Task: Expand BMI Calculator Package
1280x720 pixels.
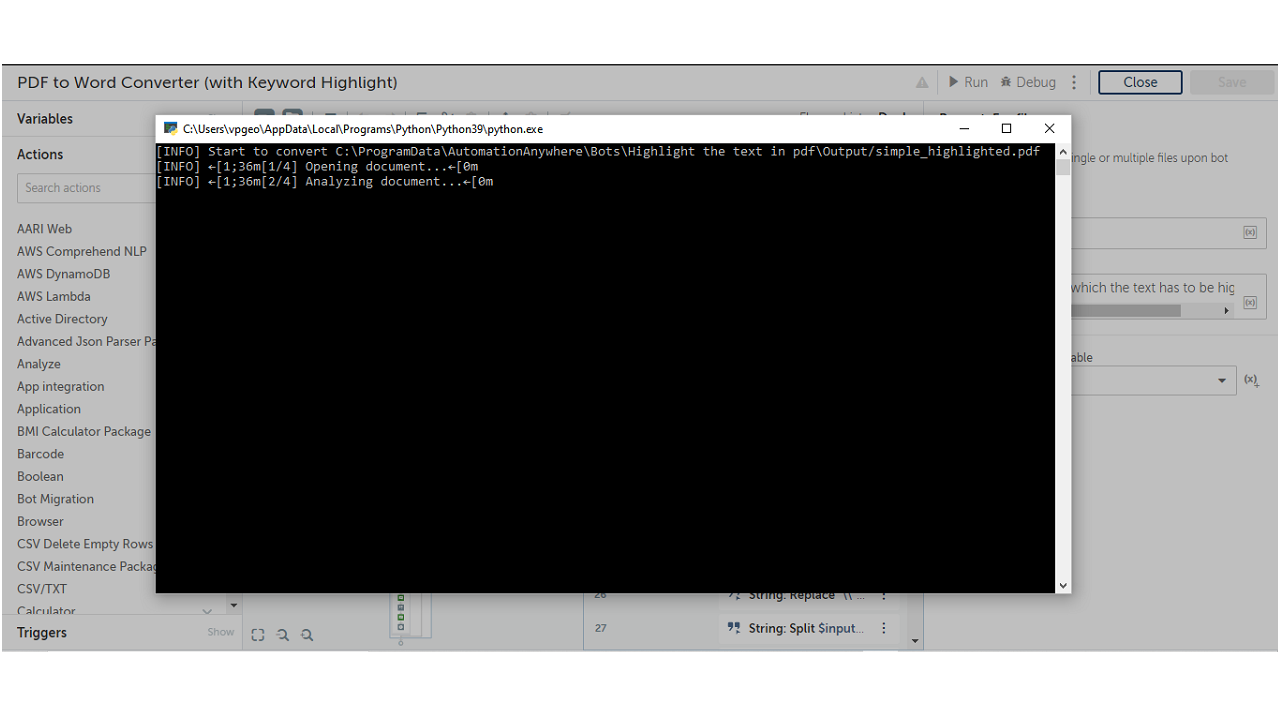Action: pyautogui.click(x=84, y=431)
